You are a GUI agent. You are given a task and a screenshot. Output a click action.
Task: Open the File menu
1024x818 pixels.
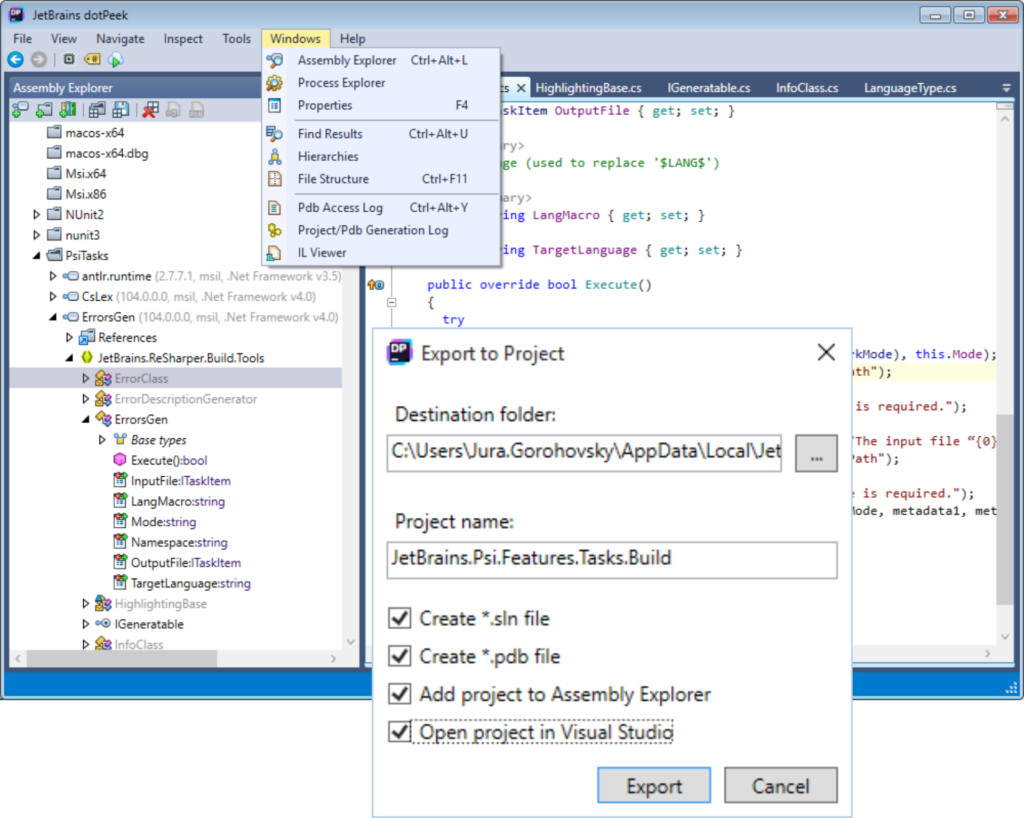23,39
